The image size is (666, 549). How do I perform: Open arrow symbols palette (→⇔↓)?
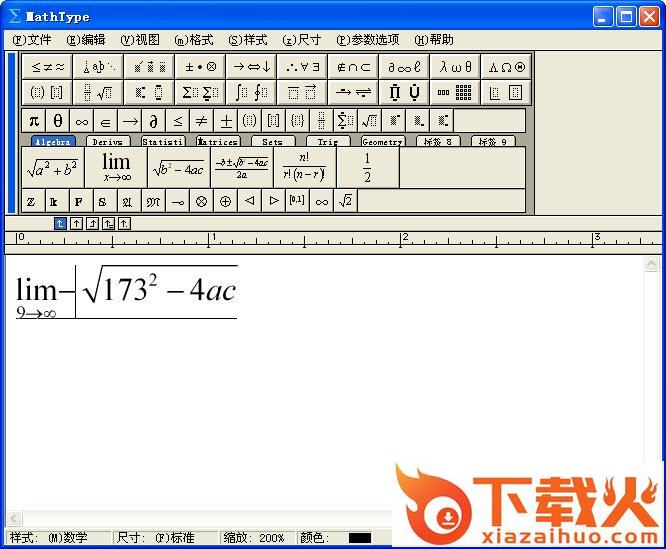(251, 67)
